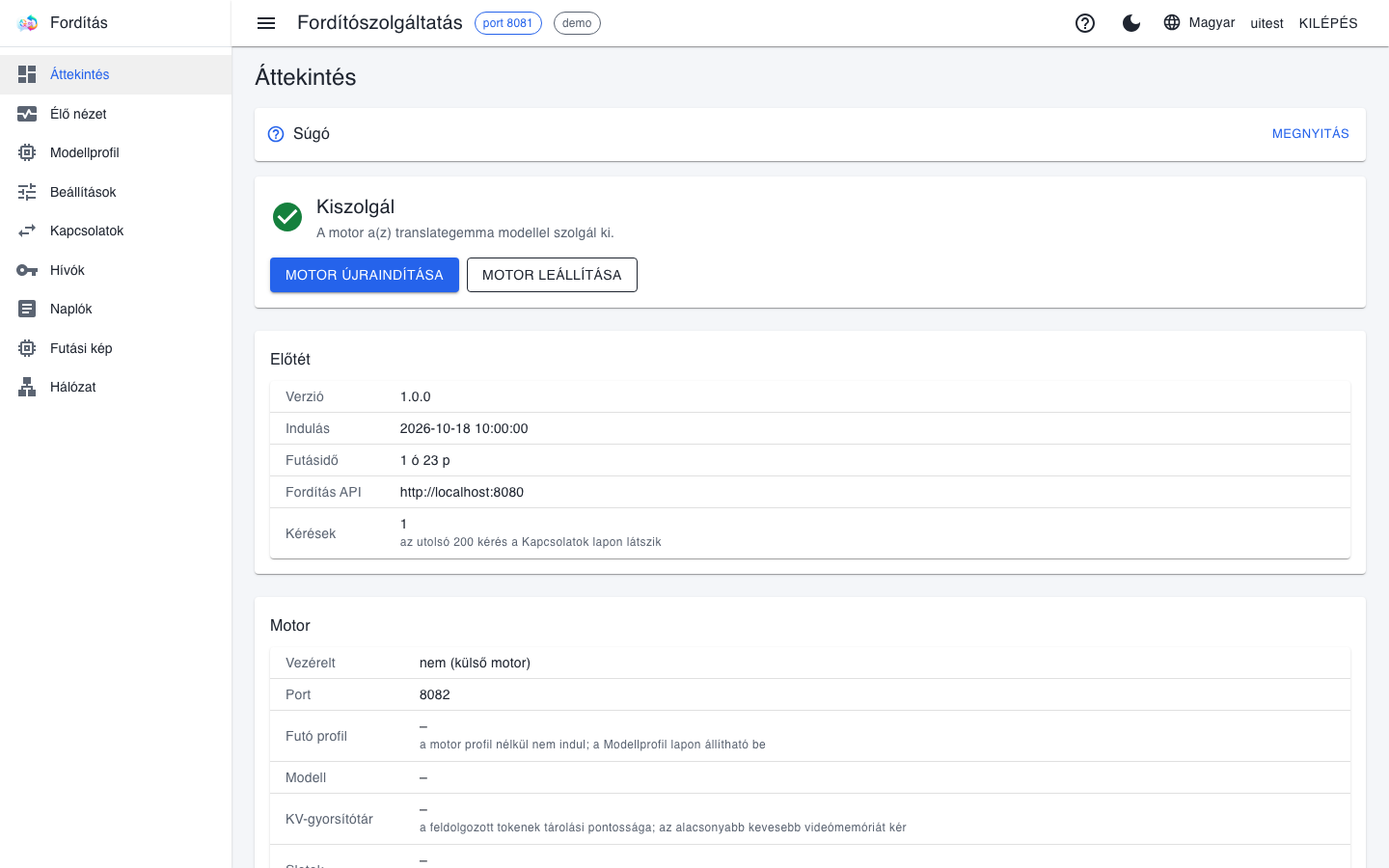Click the start time 2026-10-18 10:00:00
This screenshot has height=868, width=1389.
(x=464, y=428)
